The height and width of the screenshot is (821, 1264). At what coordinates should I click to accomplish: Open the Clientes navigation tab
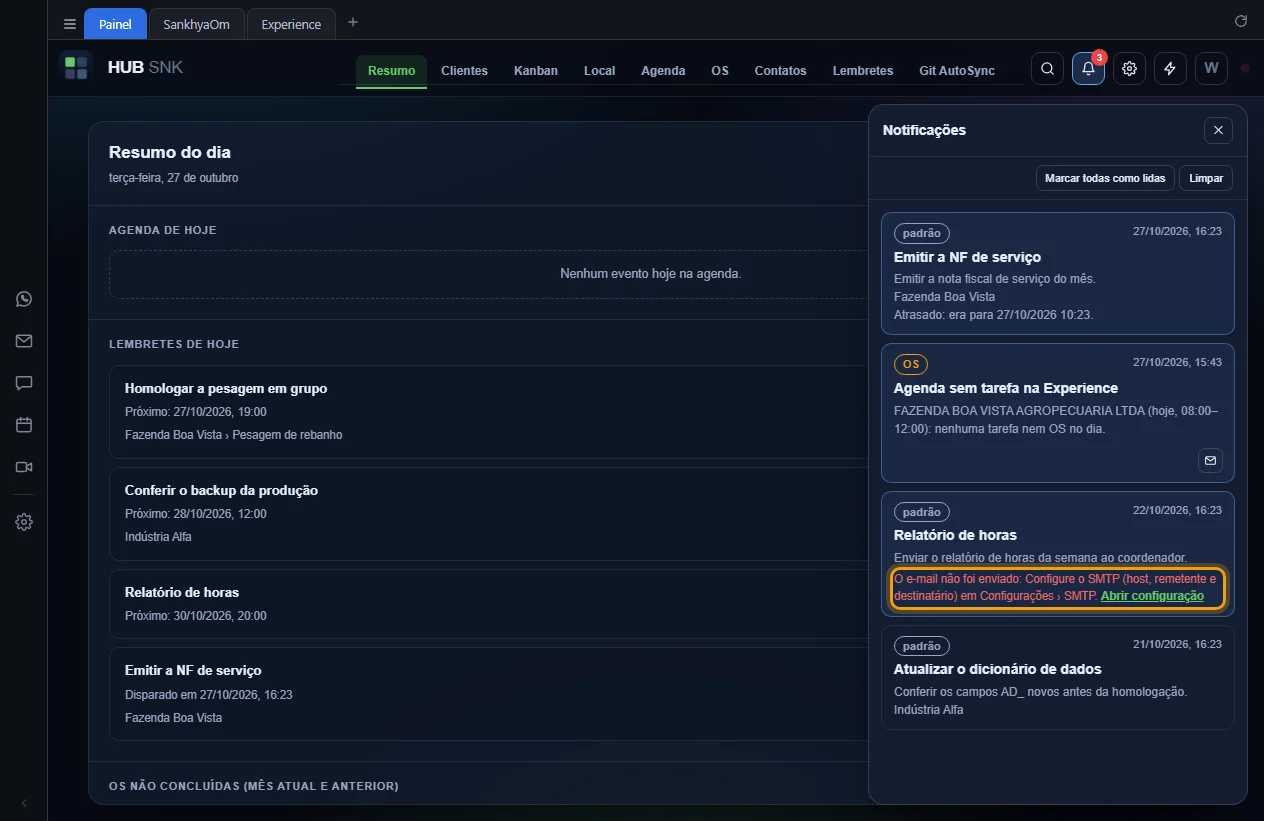(464, 71)
